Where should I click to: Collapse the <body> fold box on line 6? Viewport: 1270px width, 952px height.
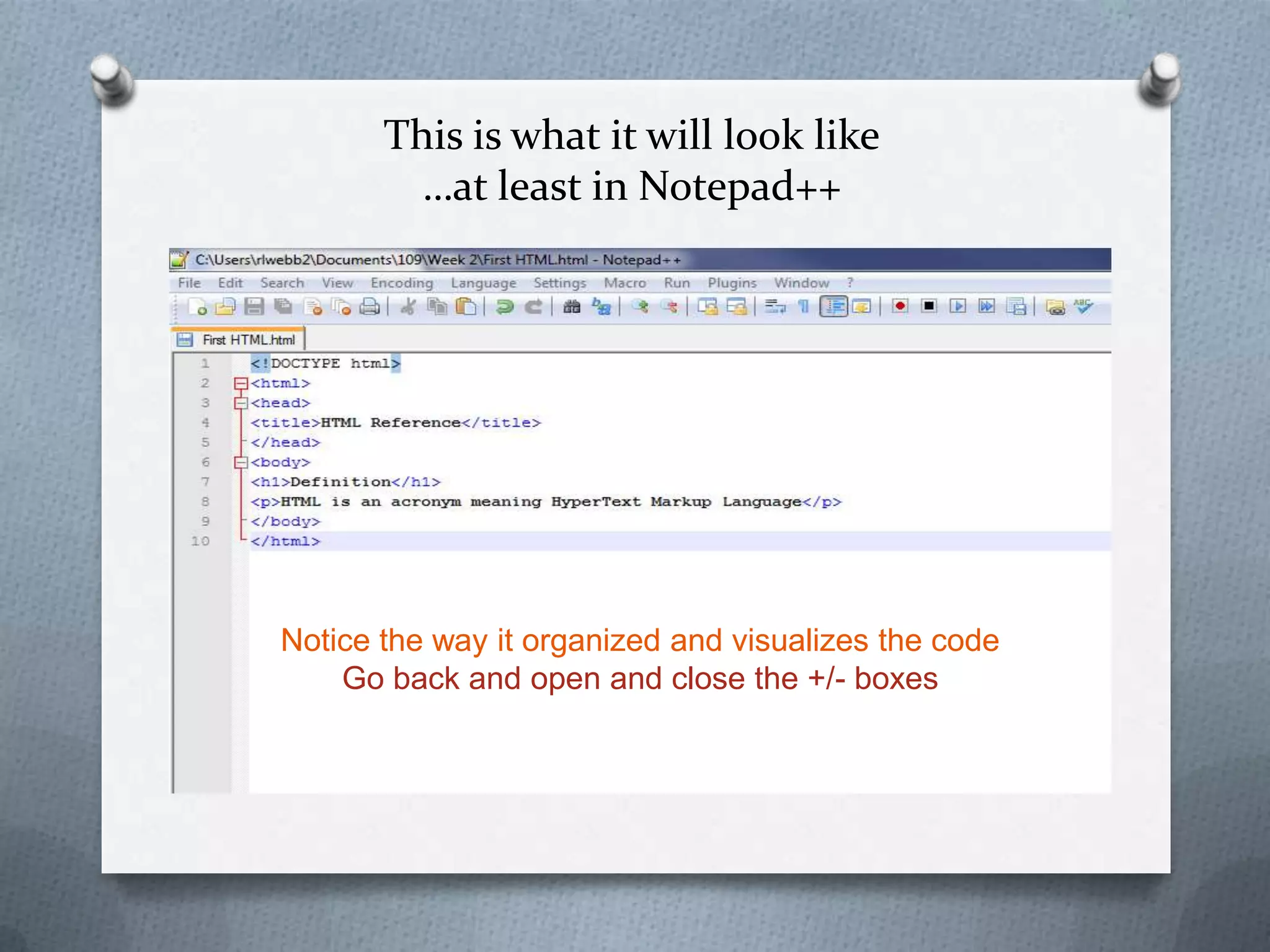point(241,462)
